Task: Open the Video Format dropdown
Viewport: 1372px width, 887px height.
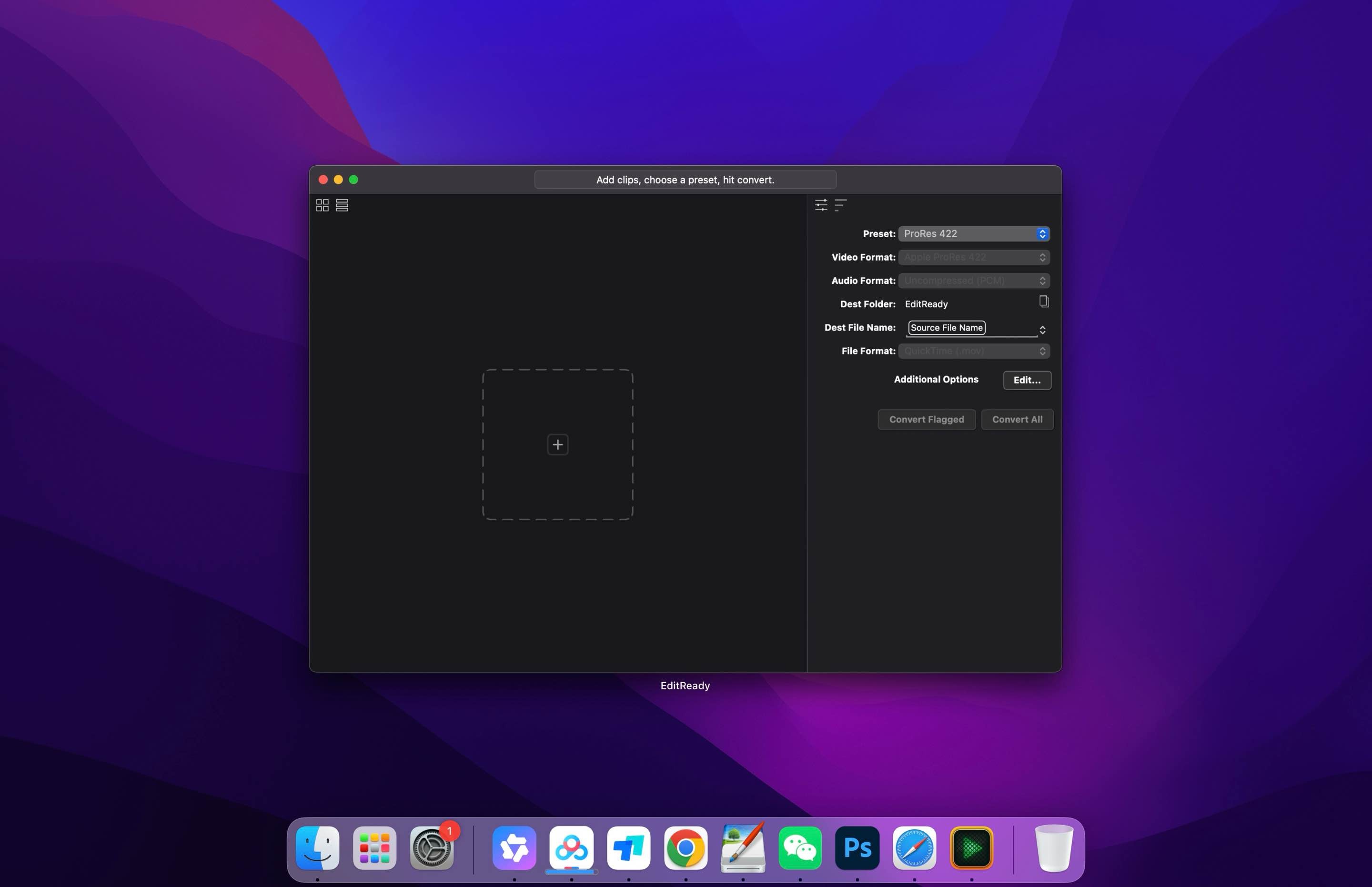Action: [974, 257]
